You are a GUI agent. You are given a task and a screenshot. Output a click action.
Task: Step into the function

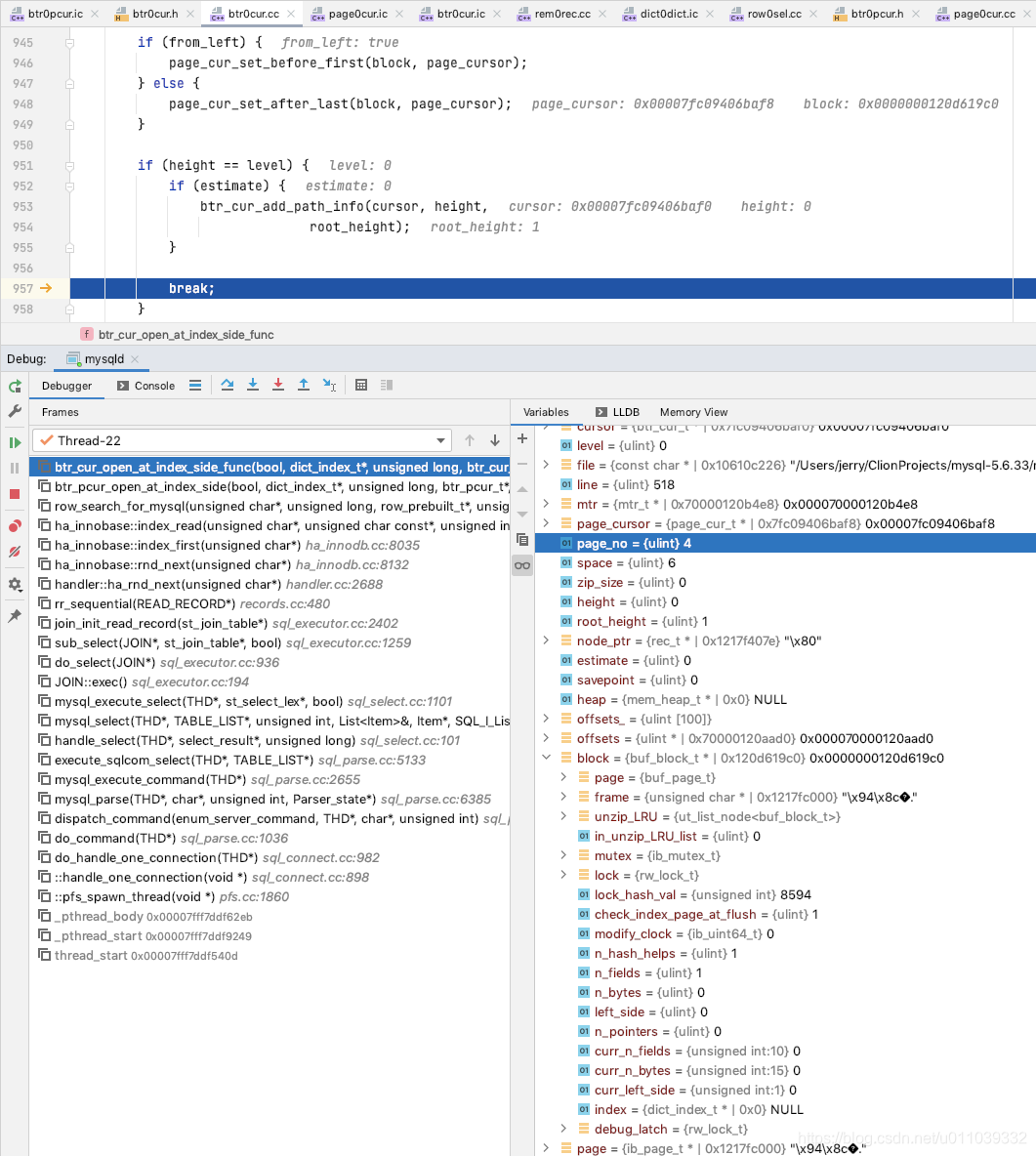[x=253, y=385]
